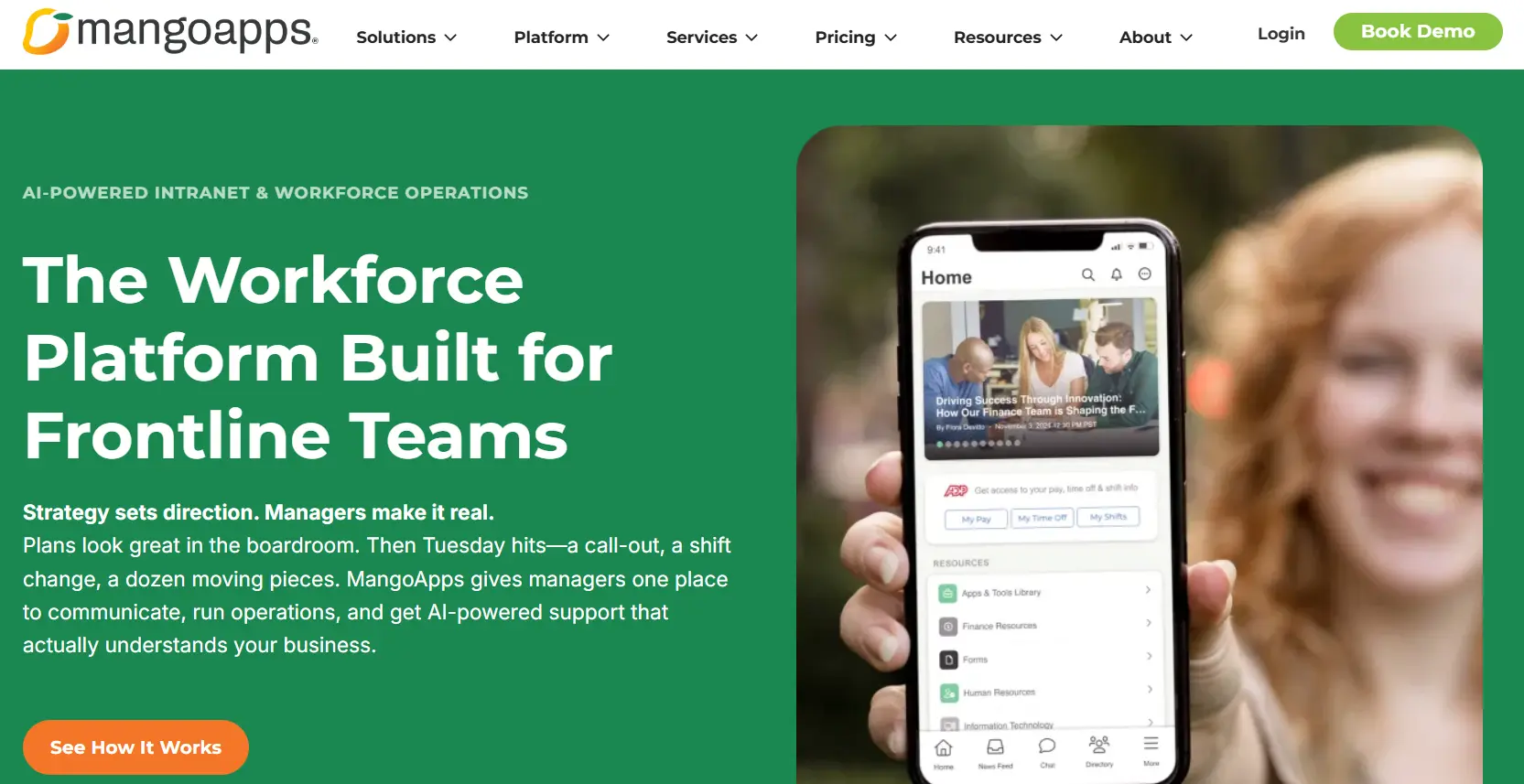Open the Directory people icon in phone

[x=1099, y=745]
